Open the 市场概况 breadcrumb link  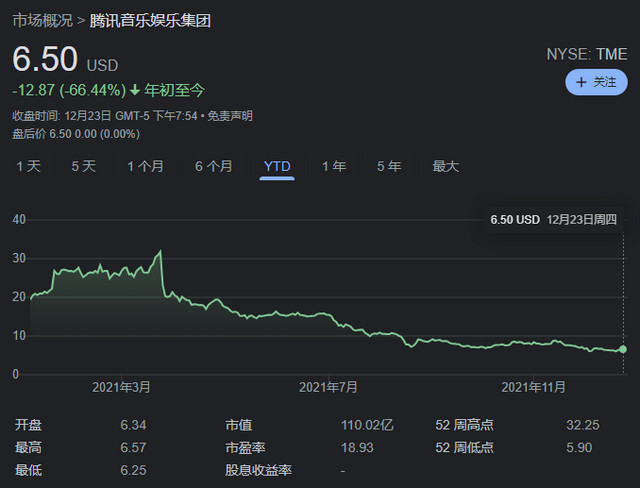click(41, 20)
